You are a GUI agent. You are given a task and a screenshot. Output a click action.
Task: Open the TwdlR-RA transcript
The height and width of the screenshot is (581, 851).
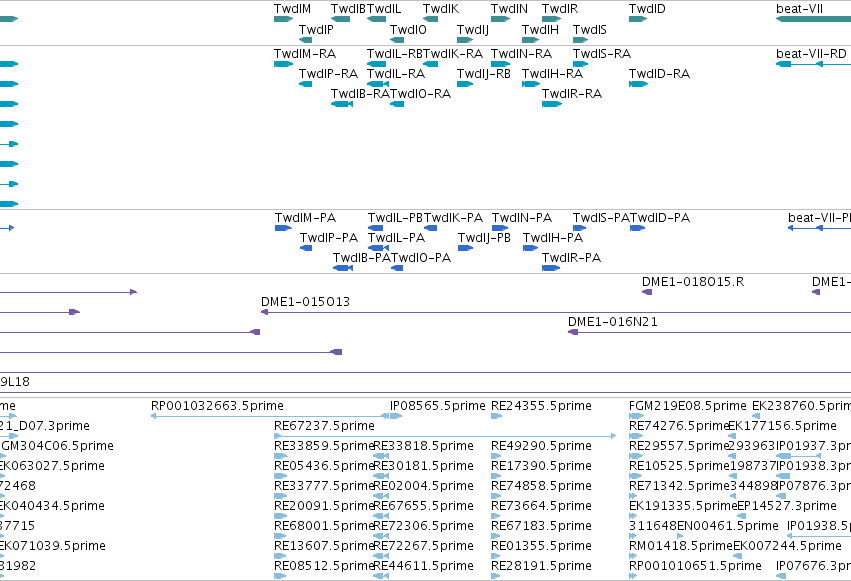point(552,104)
